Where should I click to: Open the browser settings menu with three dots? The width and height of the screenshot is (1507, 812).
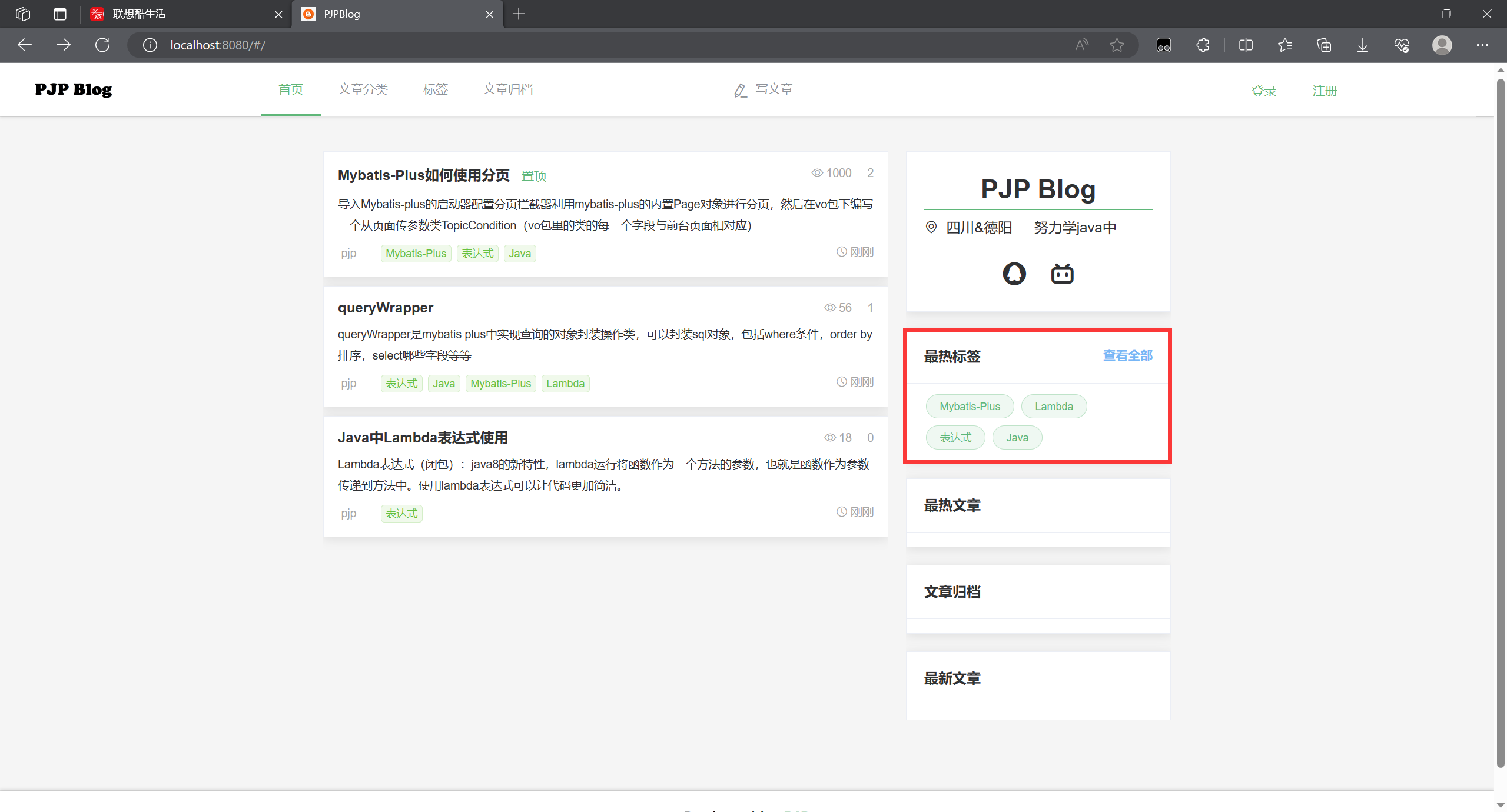tap(1482, 45)
